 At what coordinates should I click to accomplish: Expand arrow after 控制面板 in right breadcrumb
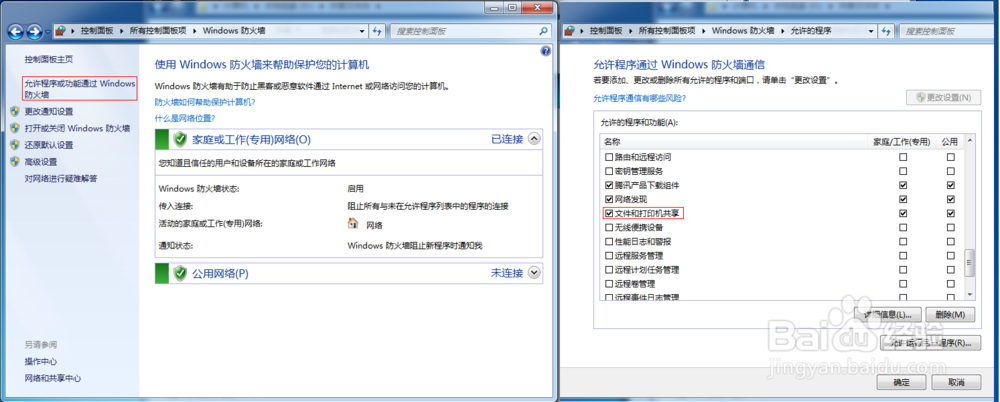(x=632, y=31)
